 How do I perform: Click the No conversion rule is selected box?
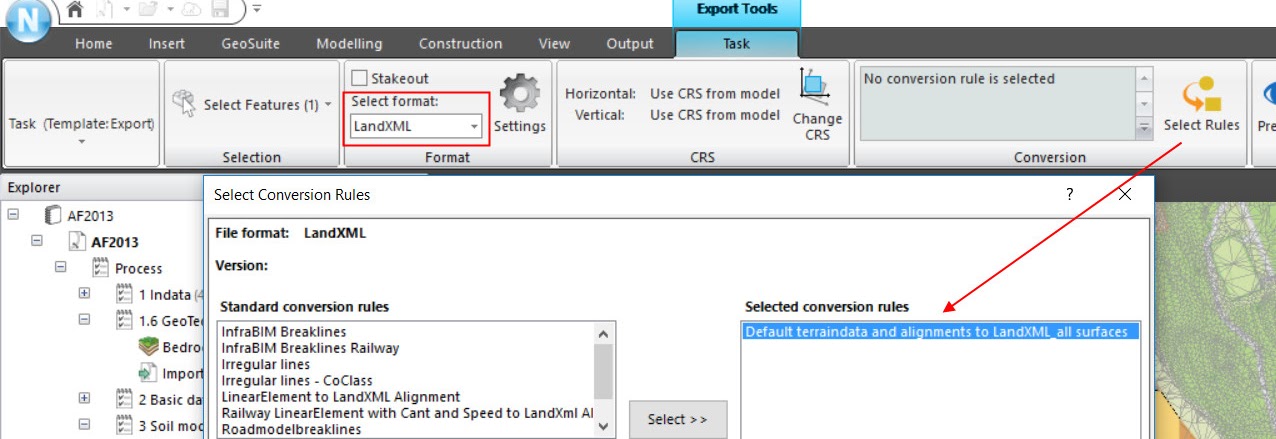pos(997,103)
